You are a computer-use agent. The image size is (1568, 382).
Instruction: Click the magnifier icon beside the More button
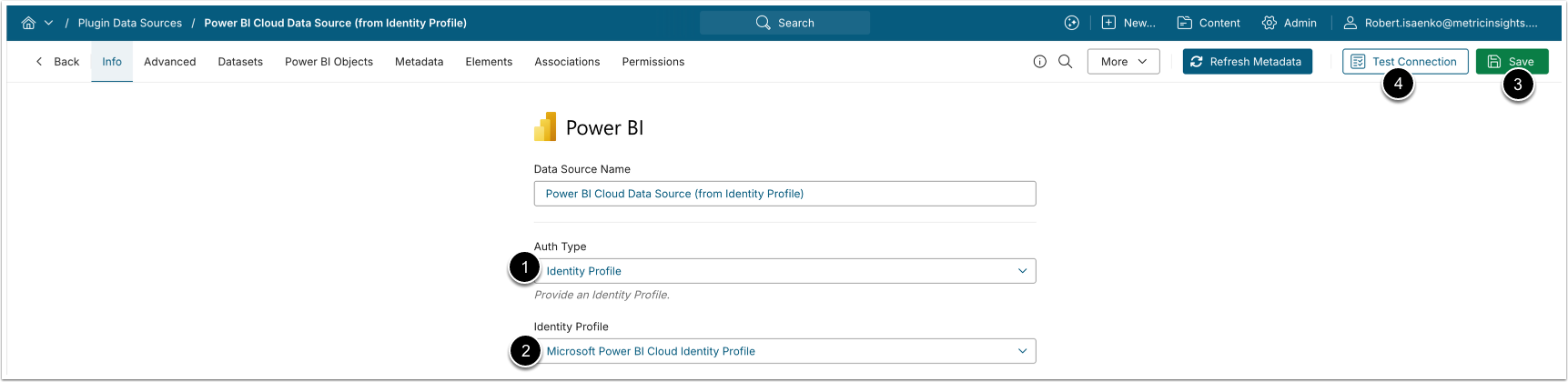click(1065, 62)
